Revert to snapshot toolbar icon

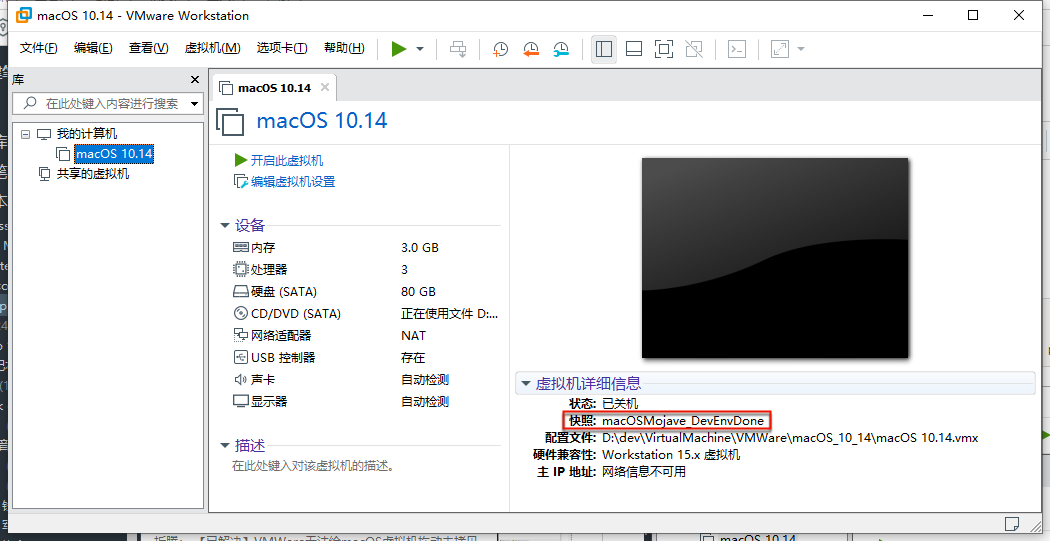[531, 49]
